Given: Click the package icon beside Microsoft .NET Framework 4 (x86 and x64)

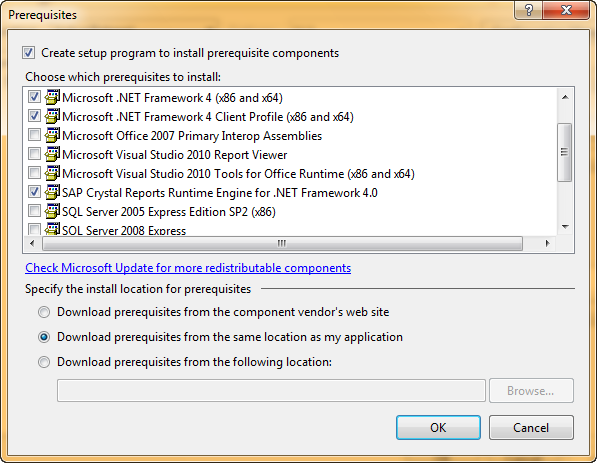Looking at the screenshot, I should click(x=52, y=97).
